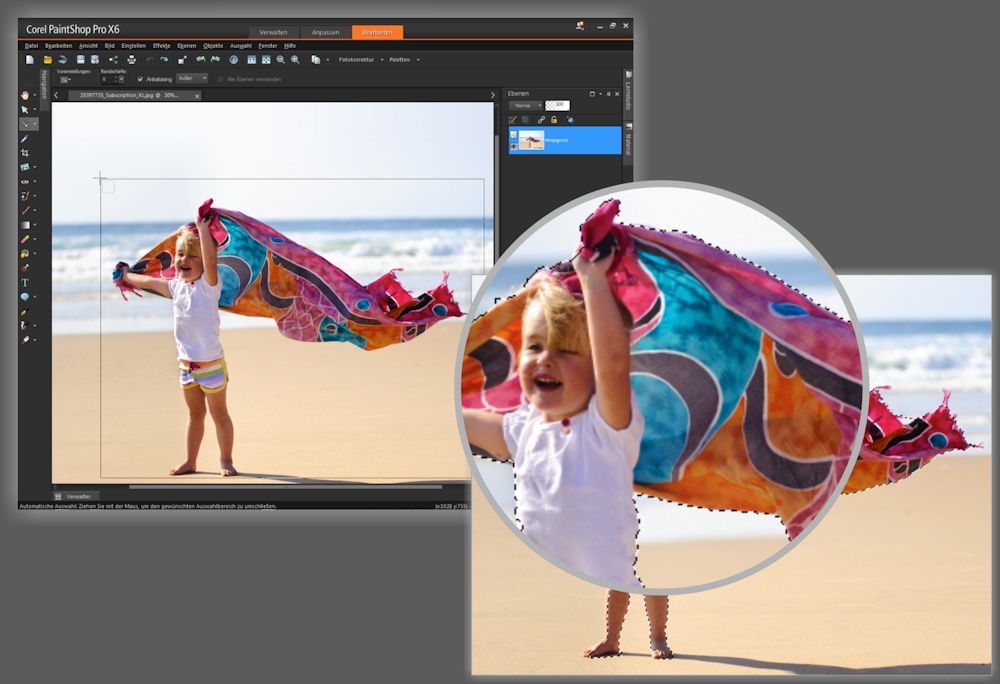Expand the selection tool flyout arrow
This screenshot has height=684, width=1000.
click(34, 124)
